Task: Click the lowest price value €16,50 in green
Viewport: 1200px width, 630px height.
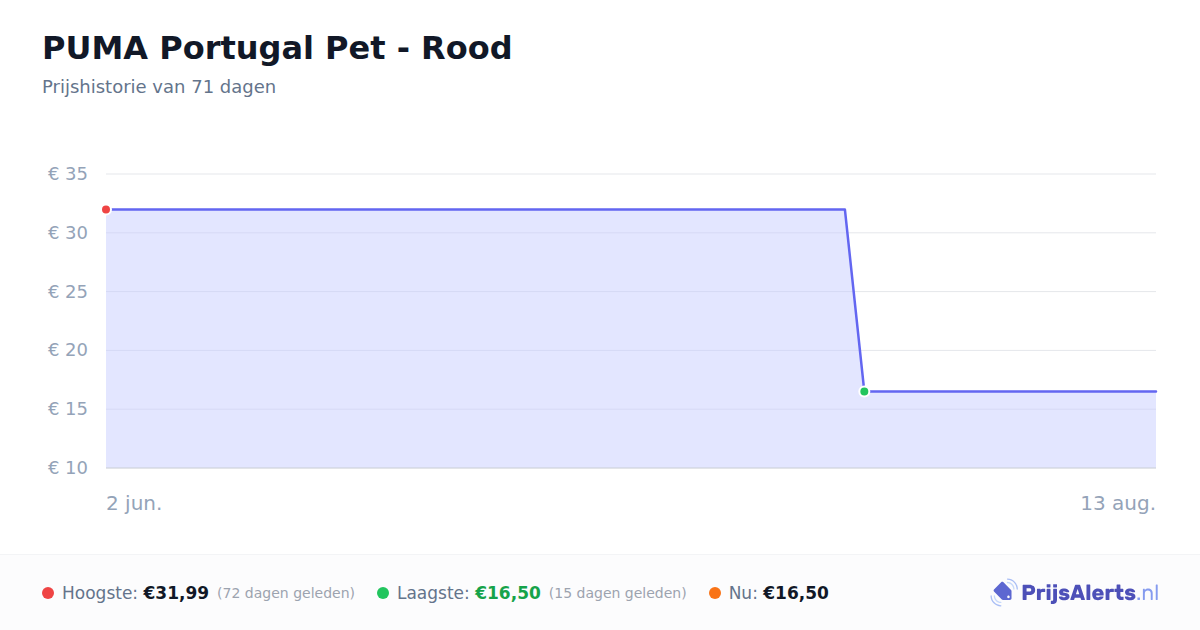Action: tap(508, 593)
